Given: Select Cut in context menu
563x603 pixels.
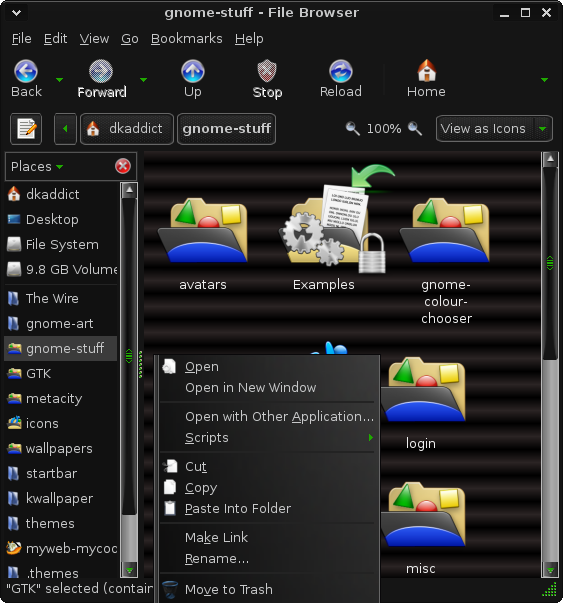Looking at the screenshot, I should 267,467.
